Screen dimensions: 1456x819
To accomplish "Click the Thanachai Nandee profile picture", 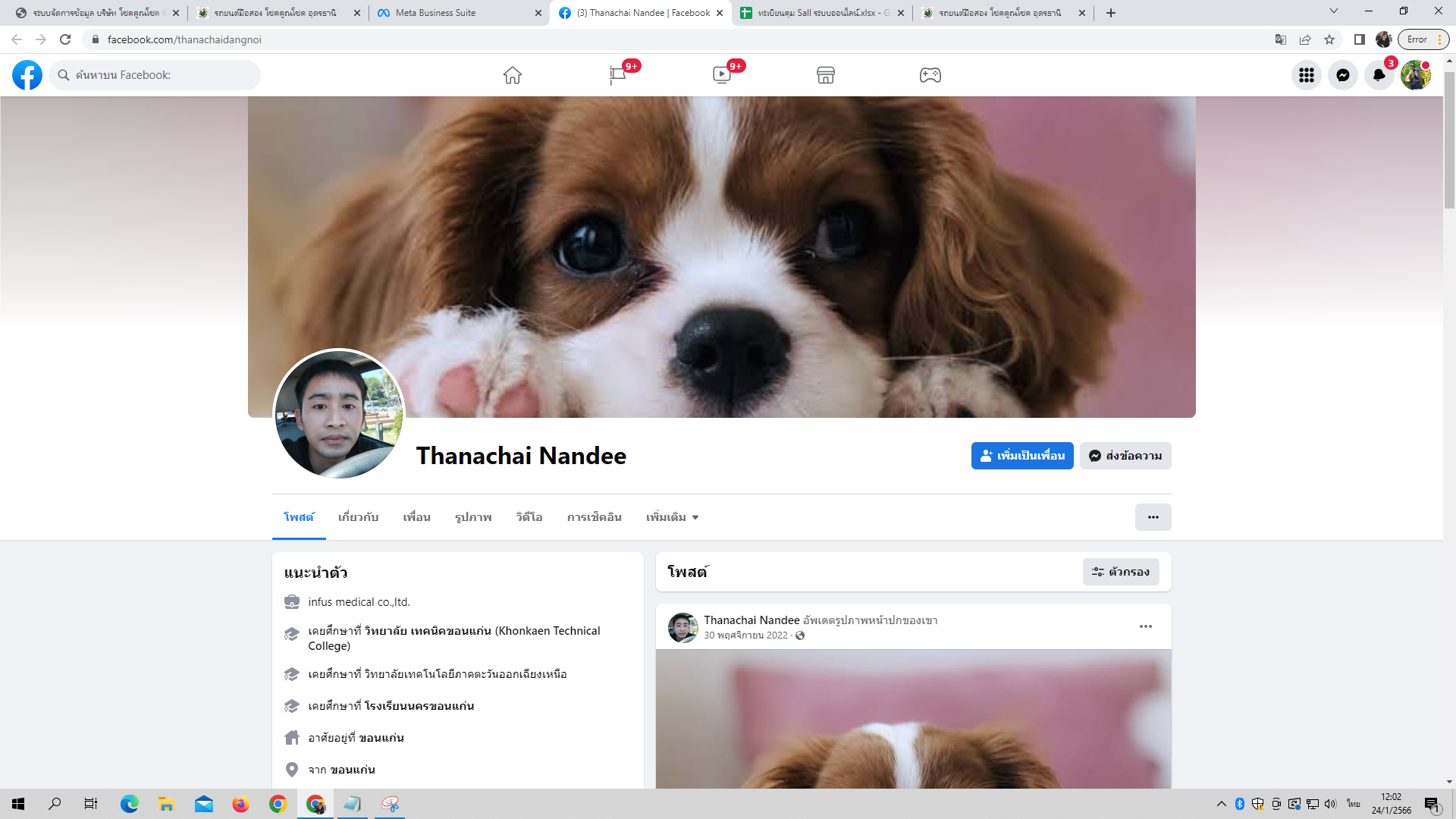I will pos(338,414).
